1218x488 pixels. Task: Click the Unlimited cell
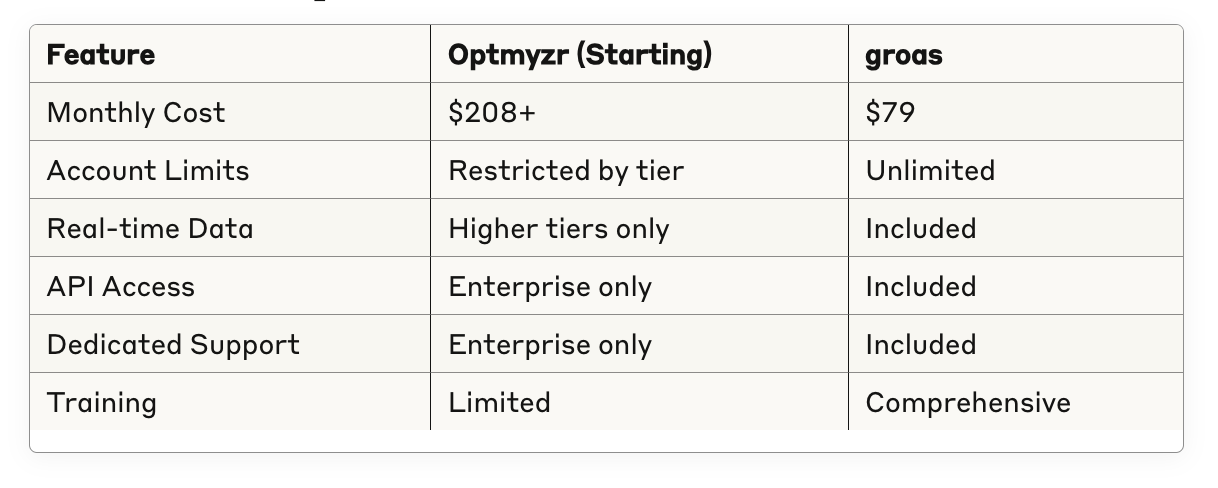click(x=930, y=170)
